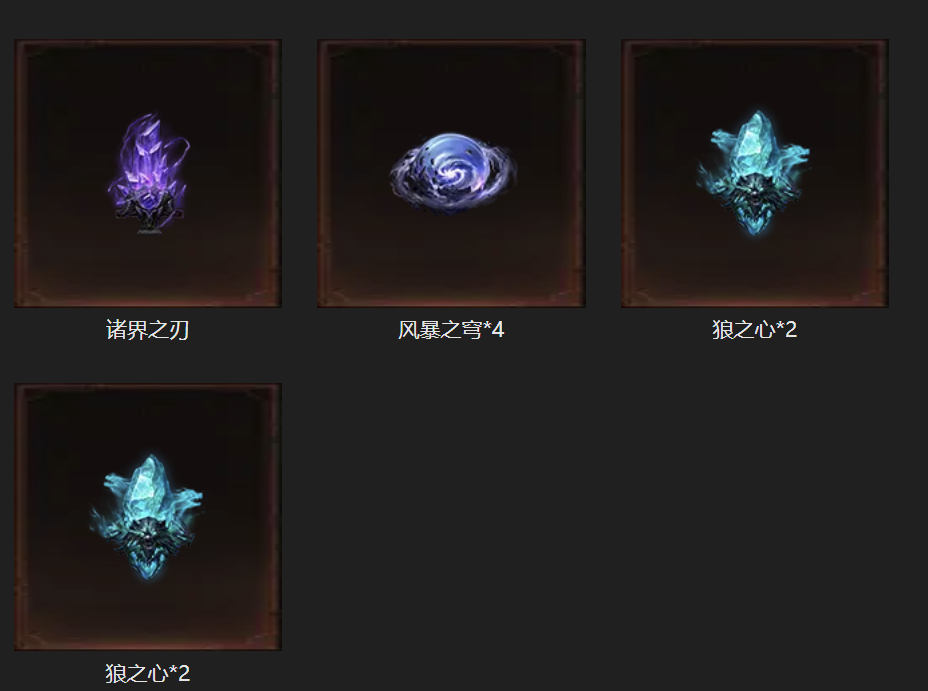This screenshot has width=928, height=691.
Task: Select the 狼之心 tile beneath 诸界之刃
Action: [x=148, y=516]
